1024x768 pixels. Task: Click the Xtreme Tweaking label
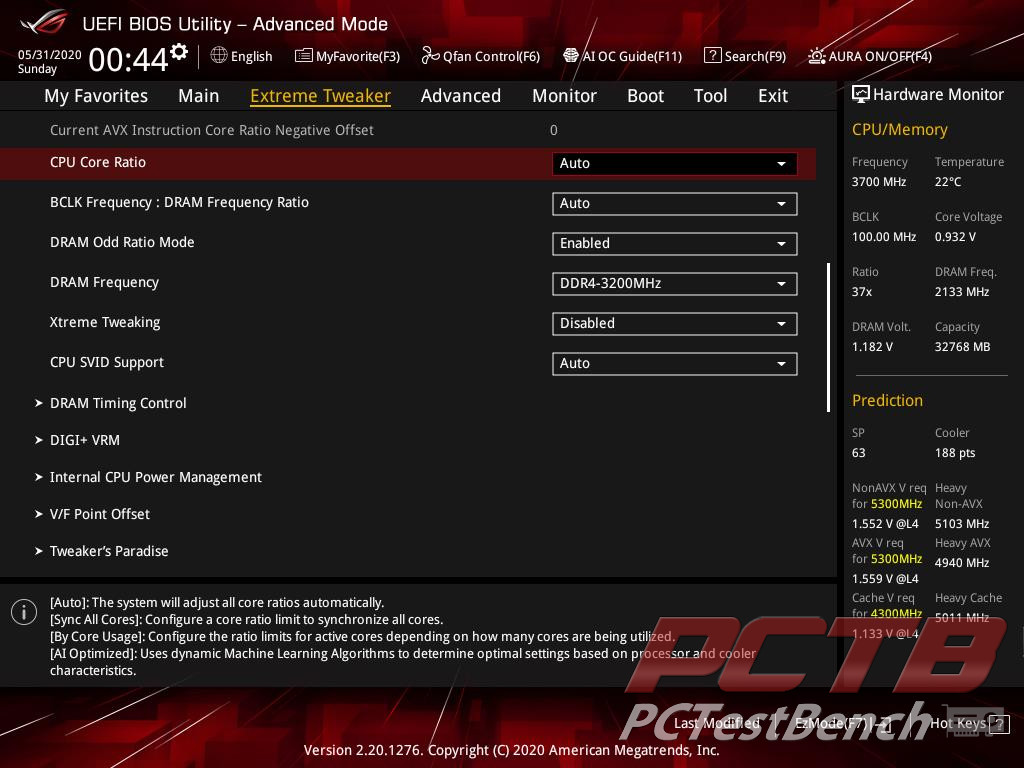[x=105, y=322]
